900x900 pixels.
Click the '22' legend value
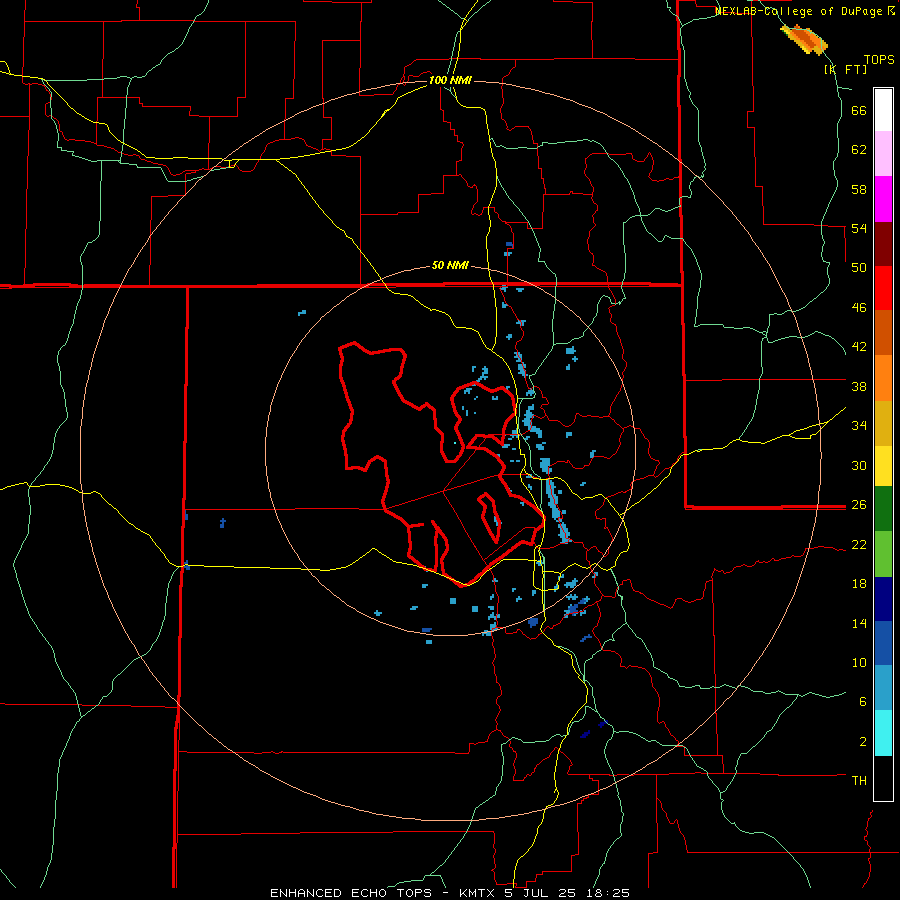(859, 544)
